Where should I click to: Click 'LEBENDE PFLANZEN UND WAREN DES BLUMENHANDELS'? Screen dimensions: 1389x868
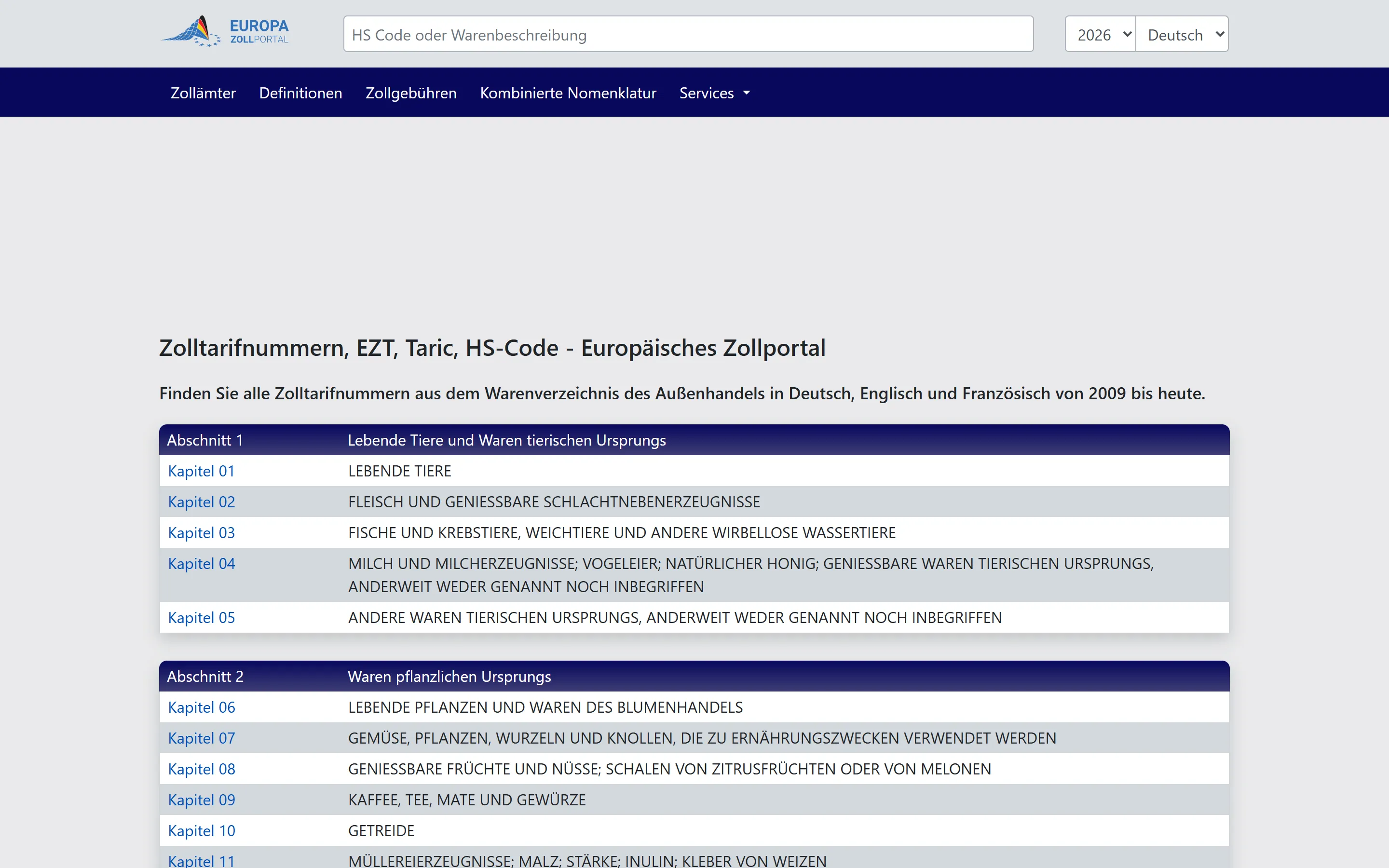click(x=545, y=707)
